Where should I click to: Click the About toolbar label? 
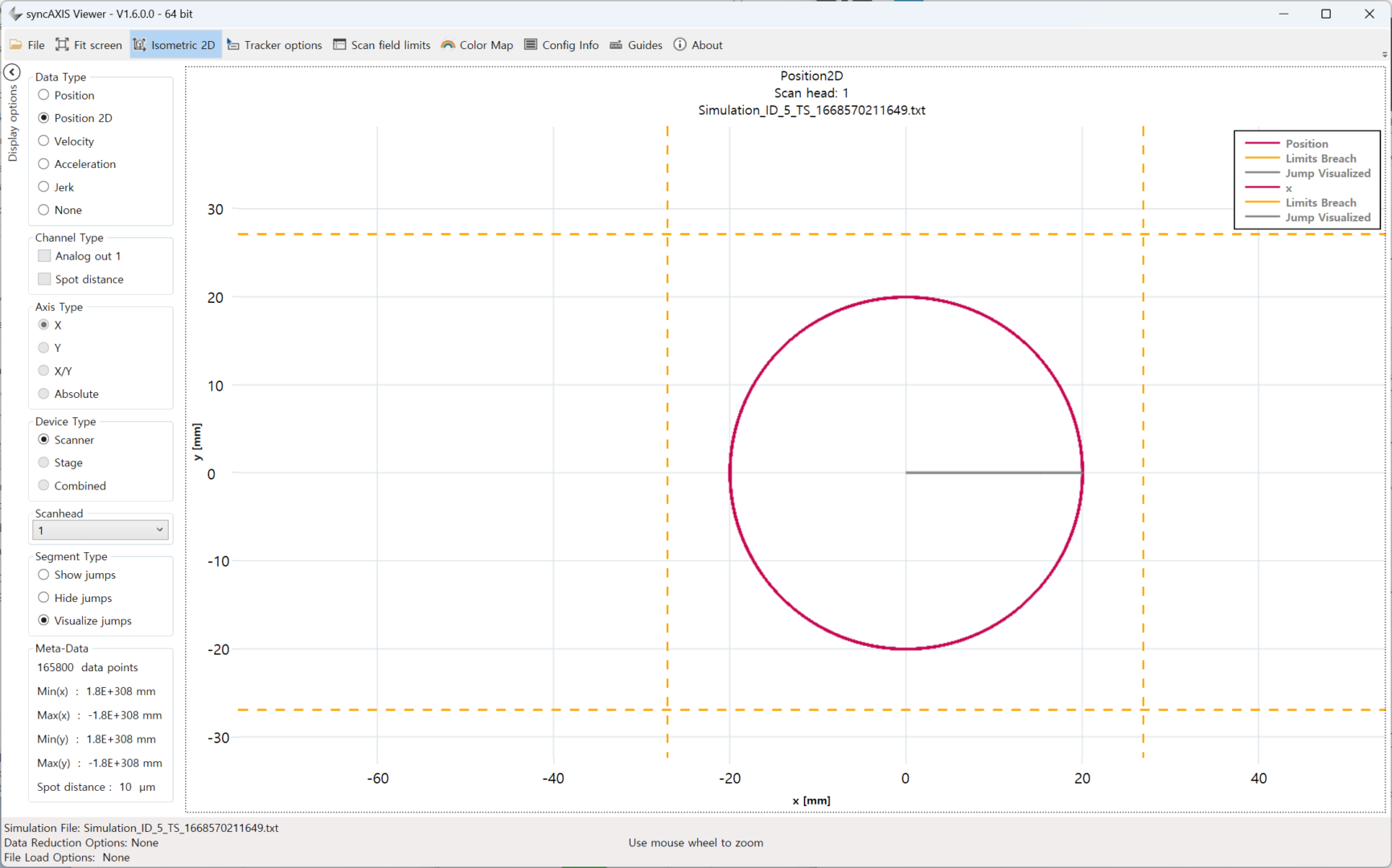[x=707, y=45]
